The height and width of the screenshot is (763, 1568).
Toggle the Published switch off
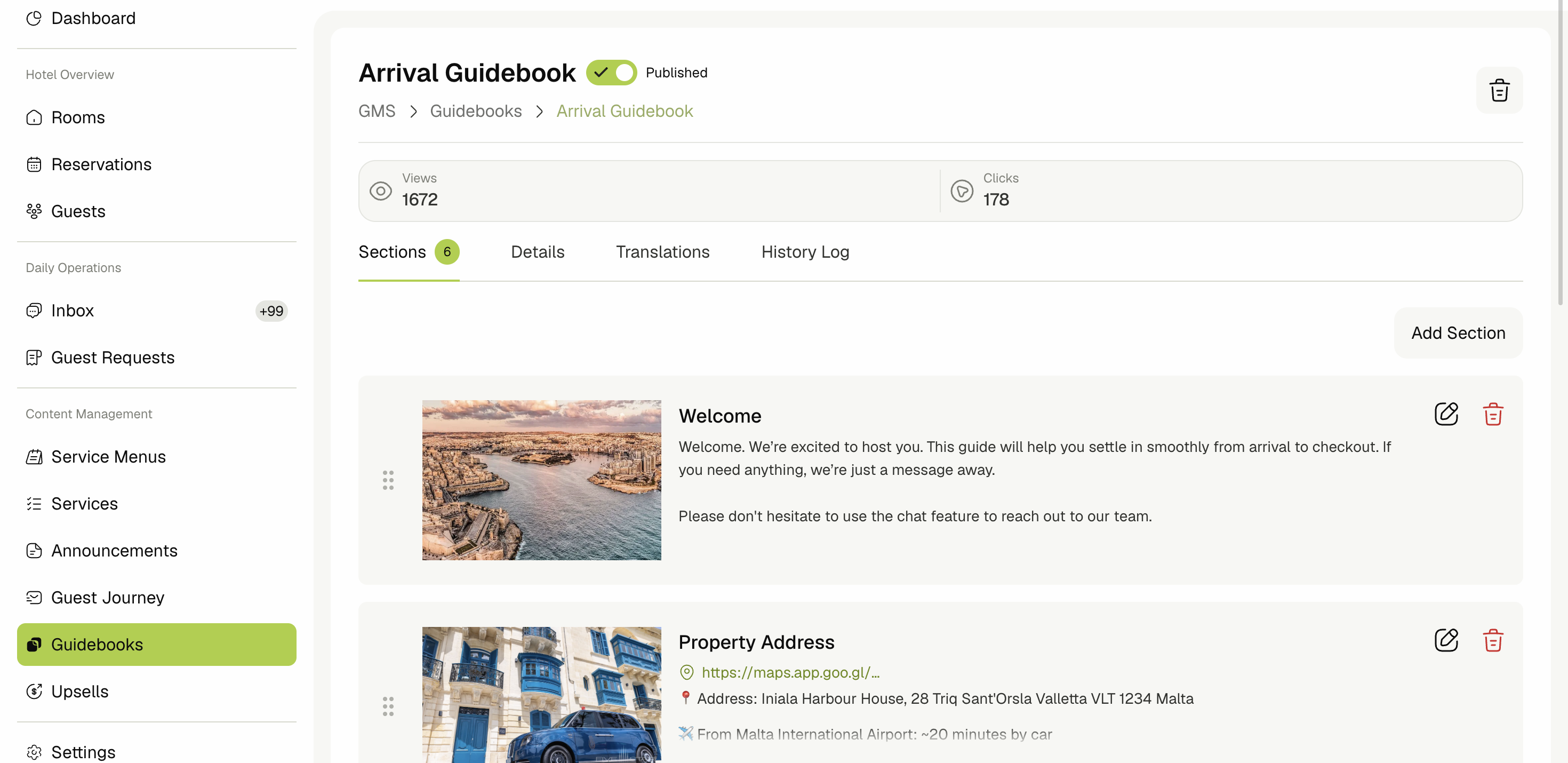(611, 73)
